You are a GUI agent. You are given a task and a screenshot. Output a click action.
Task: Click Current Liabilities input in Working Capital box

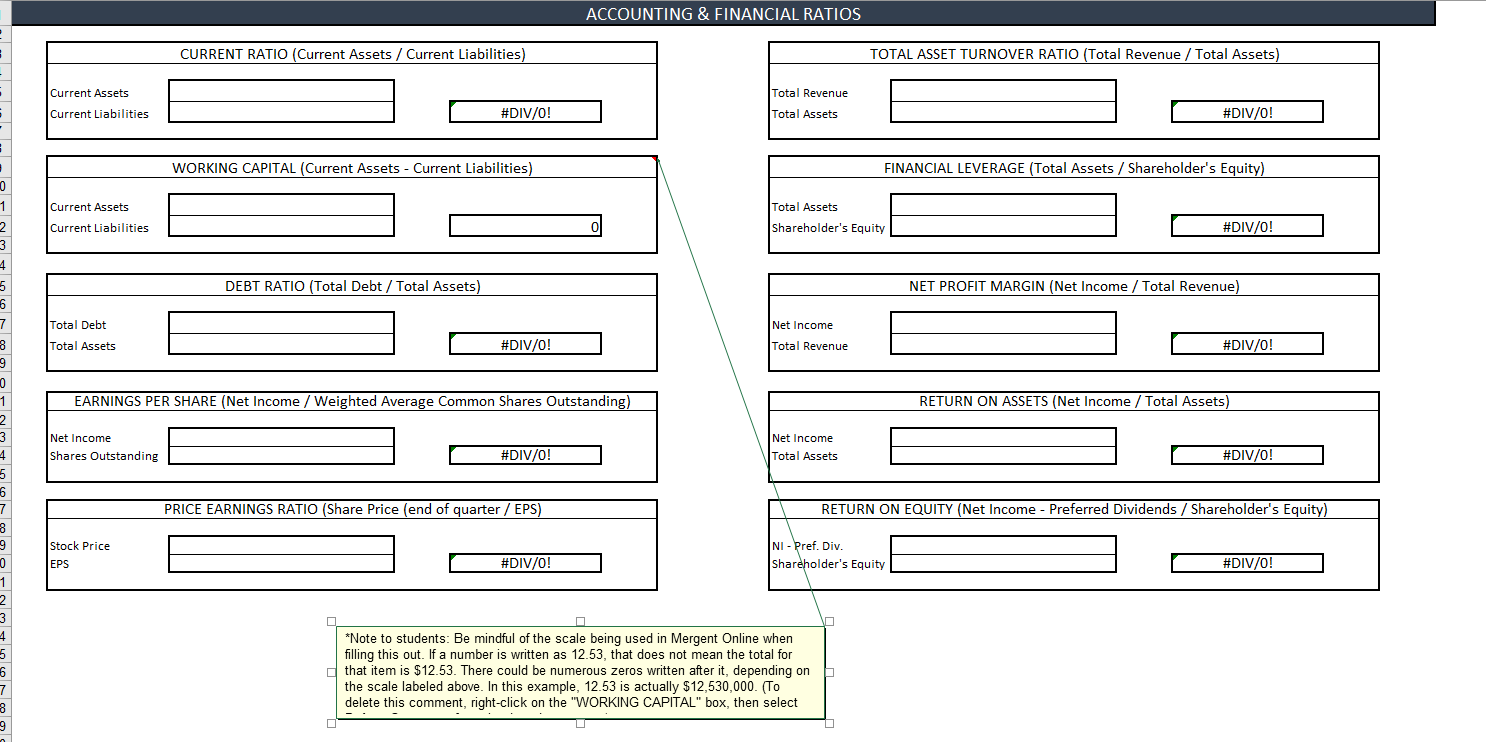pyautogui.click(x=281, y=226)
